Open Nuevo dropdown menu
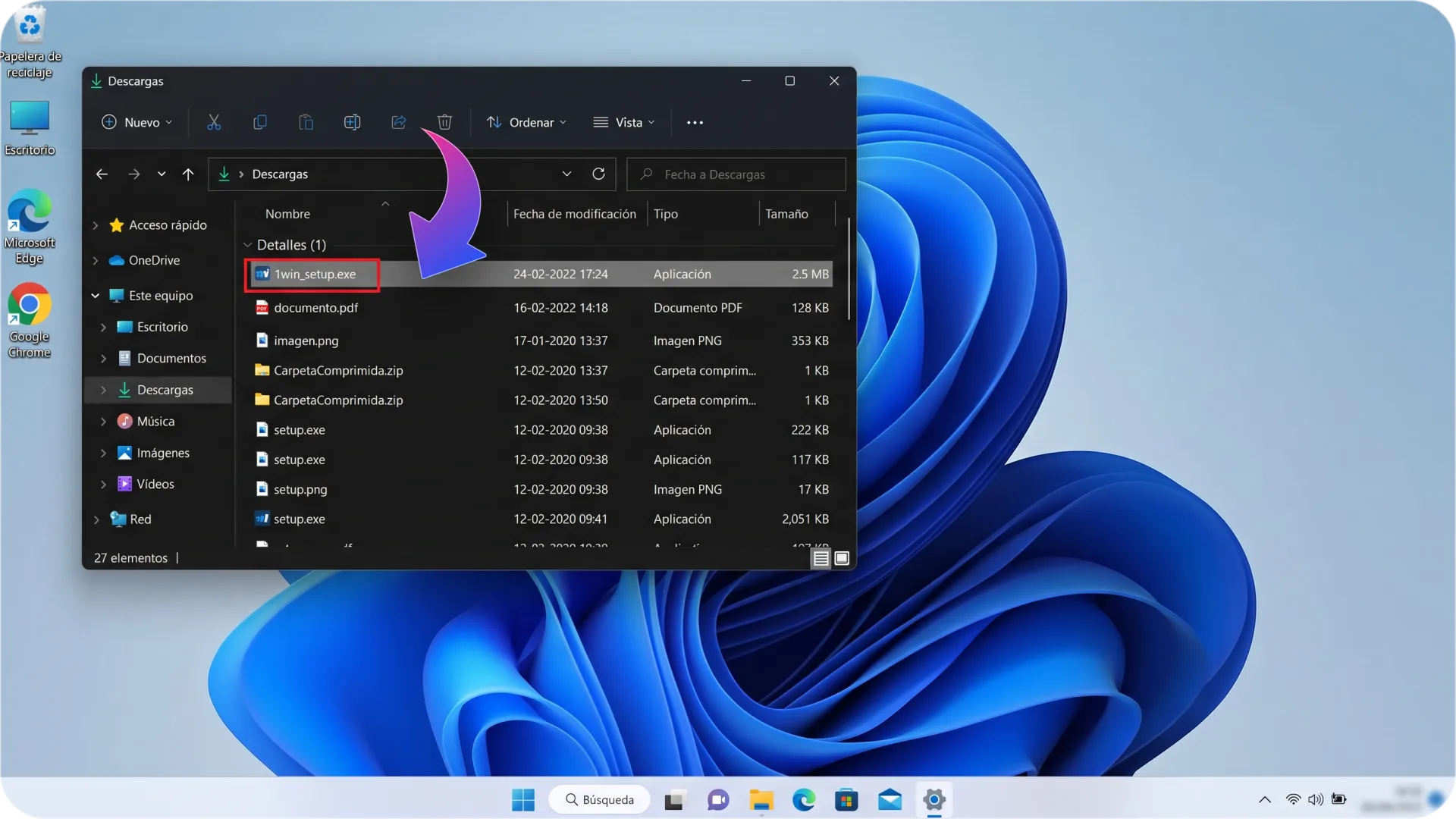Viewport: 1456px width, 819px height. pos(137,122)
